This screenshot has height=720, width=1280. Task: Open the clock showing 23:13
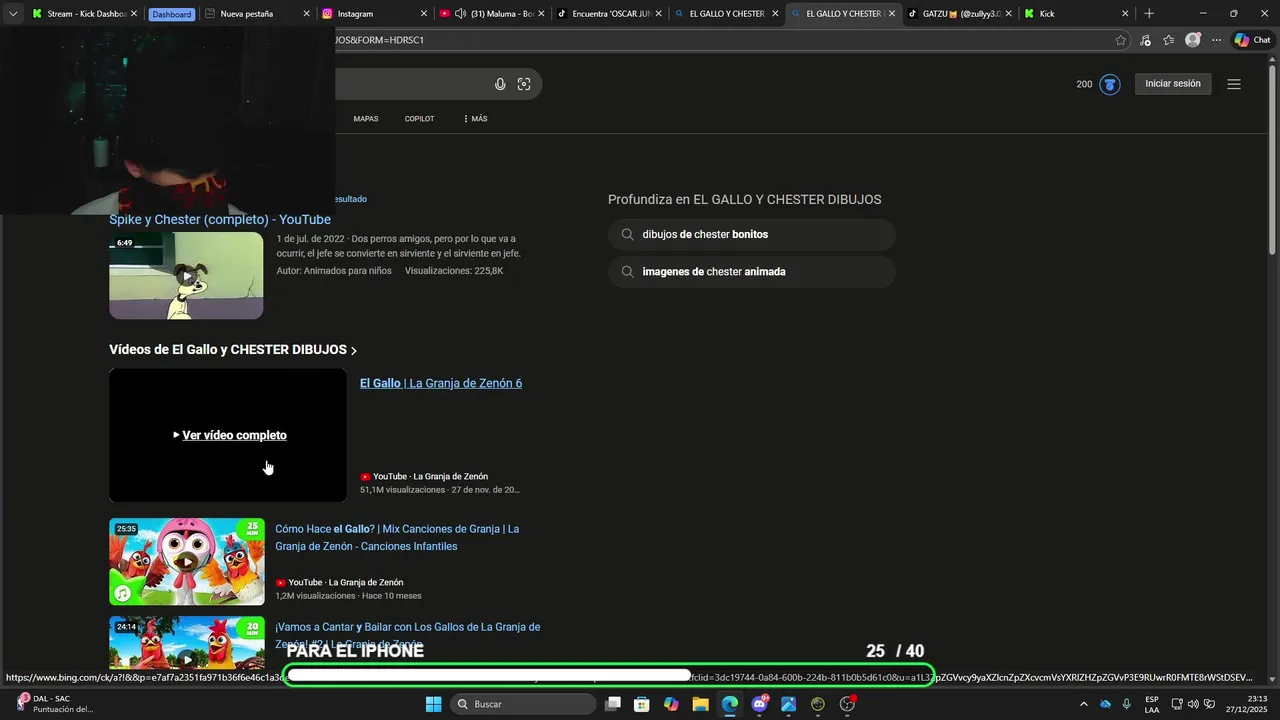click(1249, 704)
